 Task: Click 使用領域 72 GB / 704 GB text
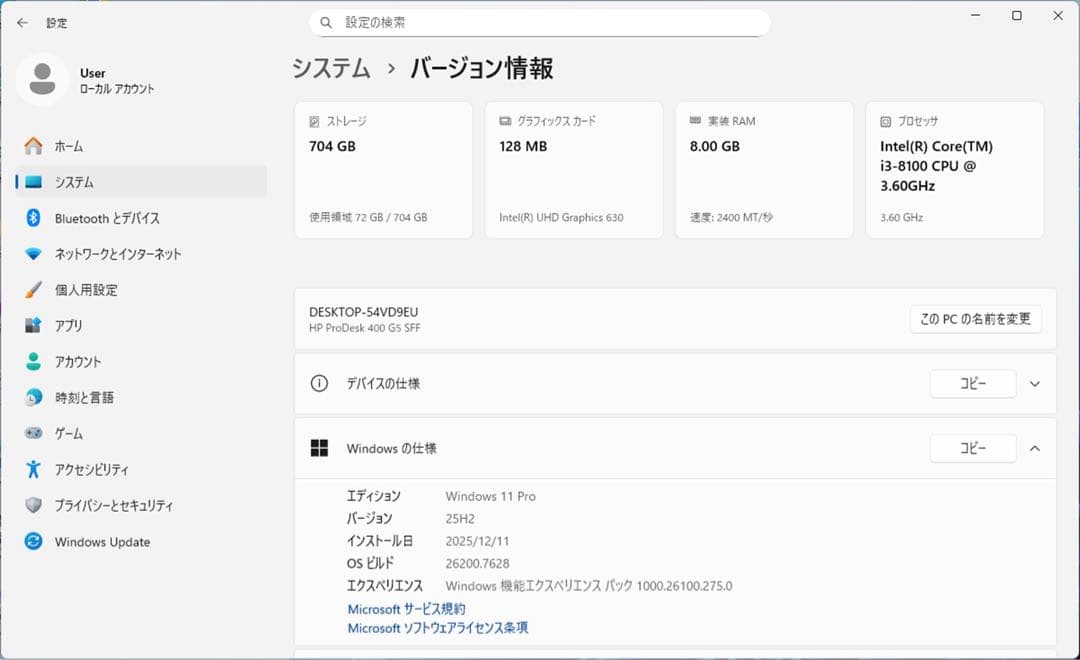[368, 217]
